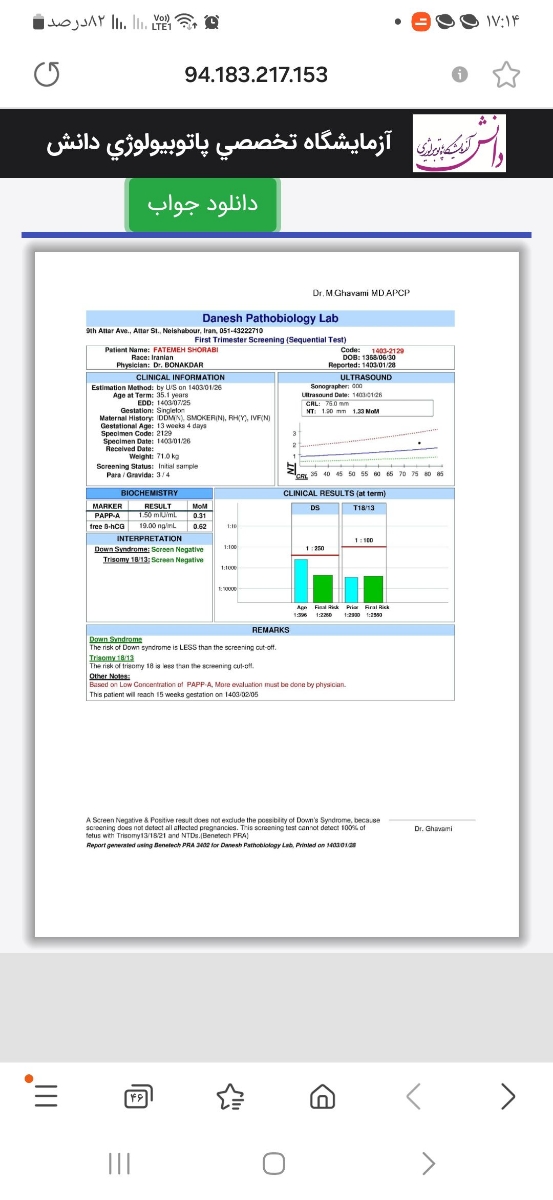The width and height of the screenshot is (553, 1200).
Task: Click the Trisomy 18/13 heading under Remarks
Action: pos(112,658)
